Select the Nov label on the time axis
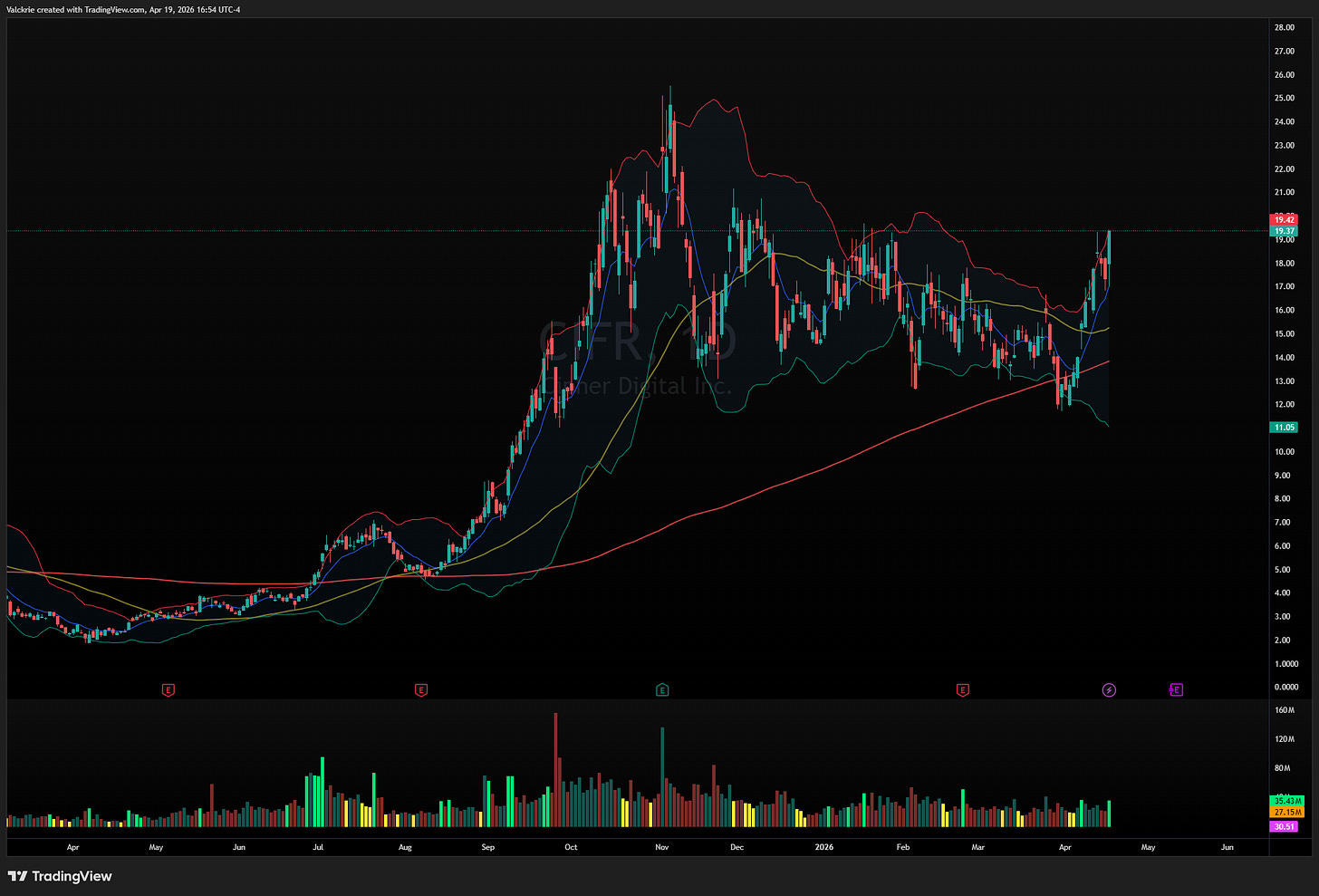This screenshot has width=1319, height=896. pyautogui.click(x=661, y=848)
